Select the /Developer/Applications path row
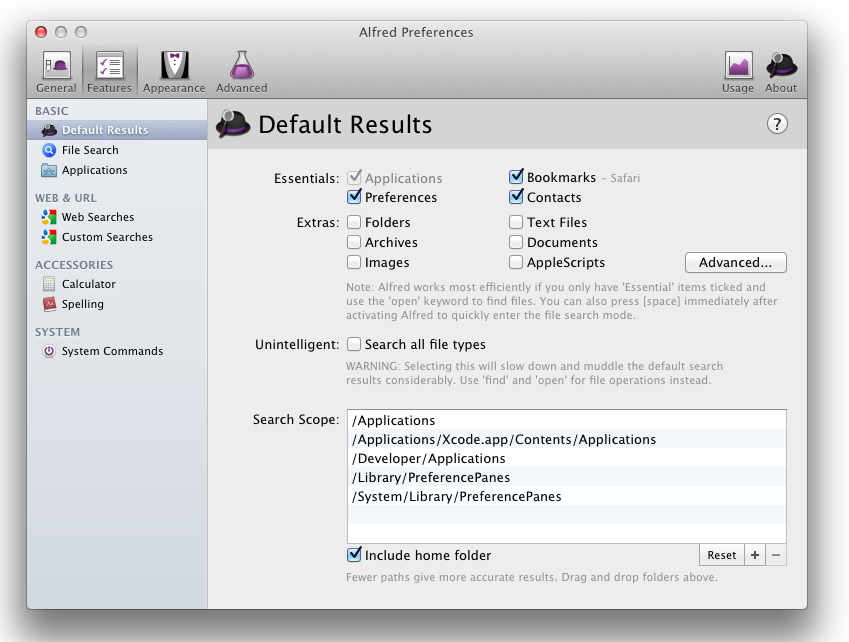This screenshot has width=849, height=642. click(566, 458)
